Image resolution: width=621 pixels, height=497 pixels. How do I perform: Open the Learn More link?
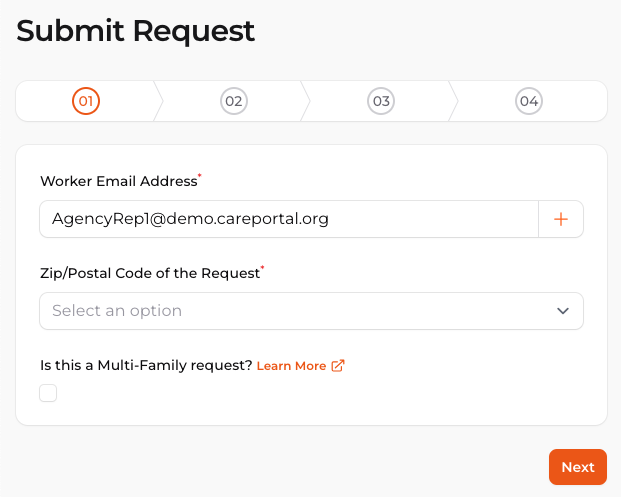pos(291,366)
